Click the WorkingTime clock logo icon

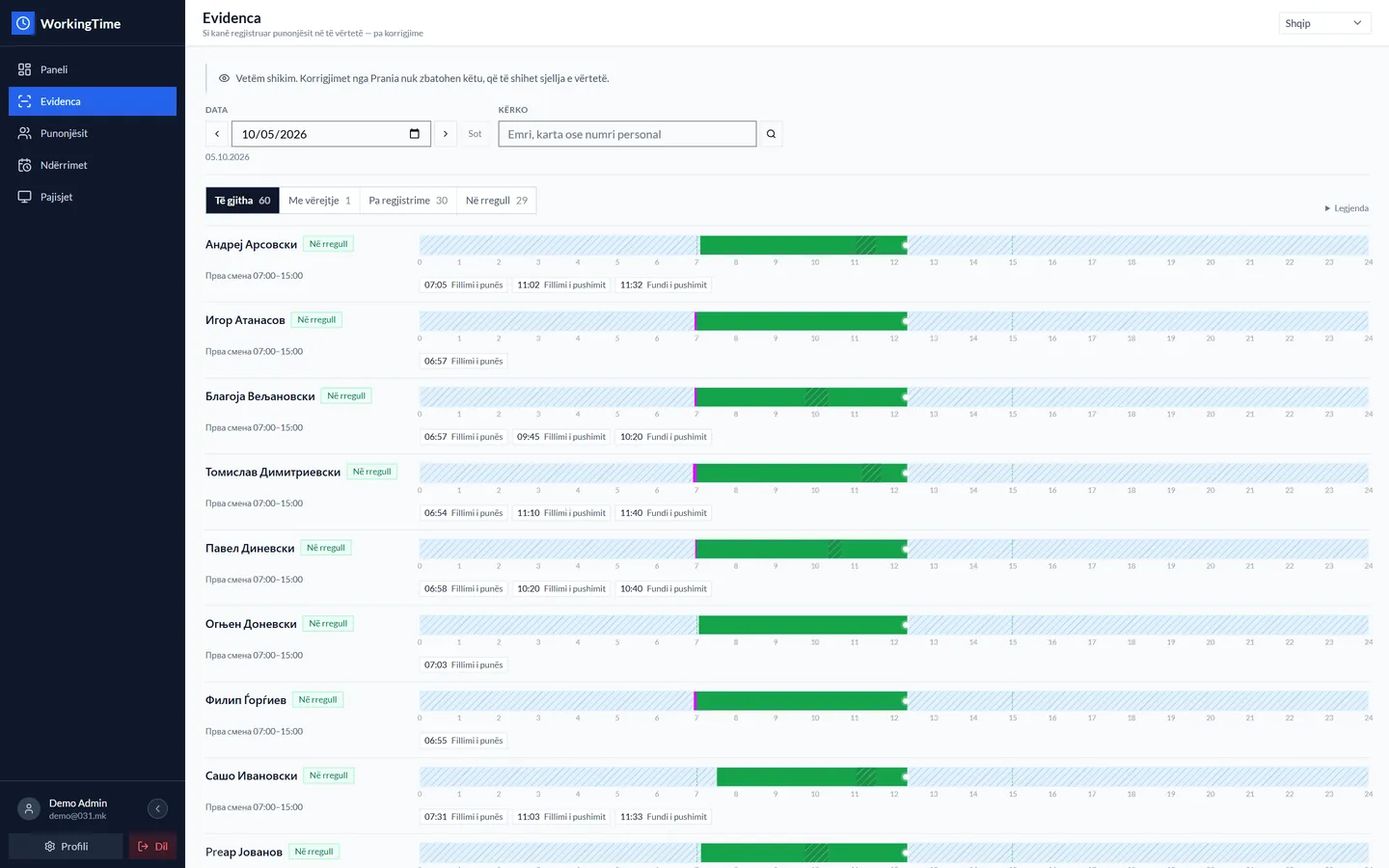(23, 23)
